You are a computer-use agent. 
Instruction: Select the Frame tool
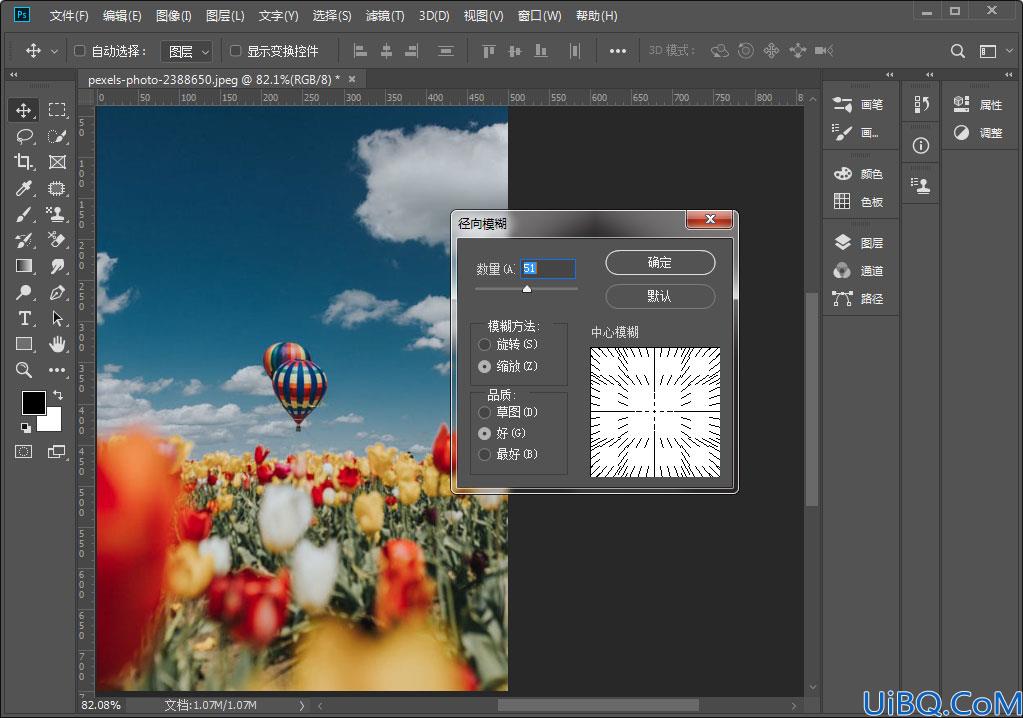(57, 162)
